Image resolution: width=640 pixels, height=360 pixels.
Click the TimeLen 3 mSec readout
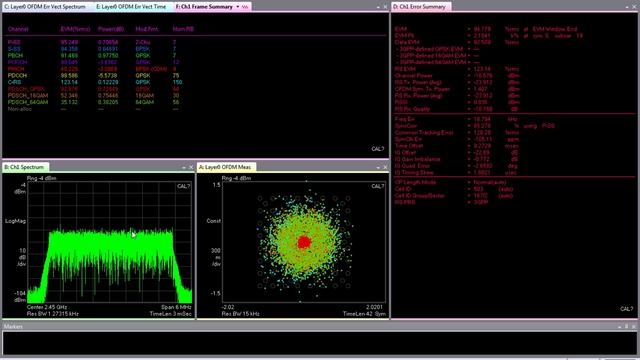pos(171,314)
